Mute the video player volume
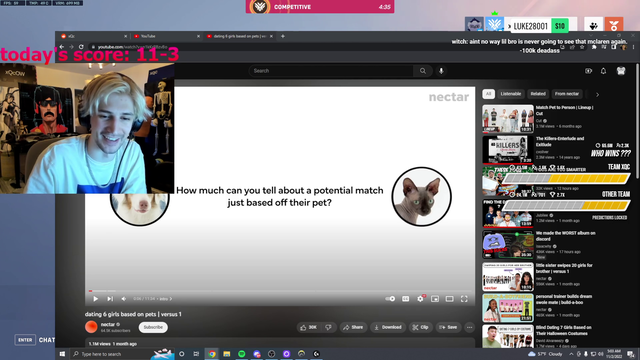The image size is (640, 360). click(124, 299)
